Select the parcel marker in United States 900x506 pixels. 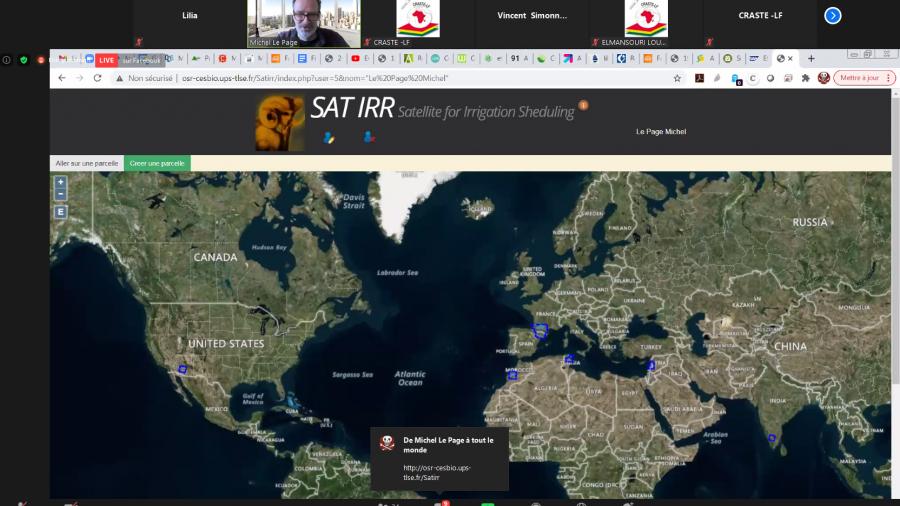tap(183, 369)
